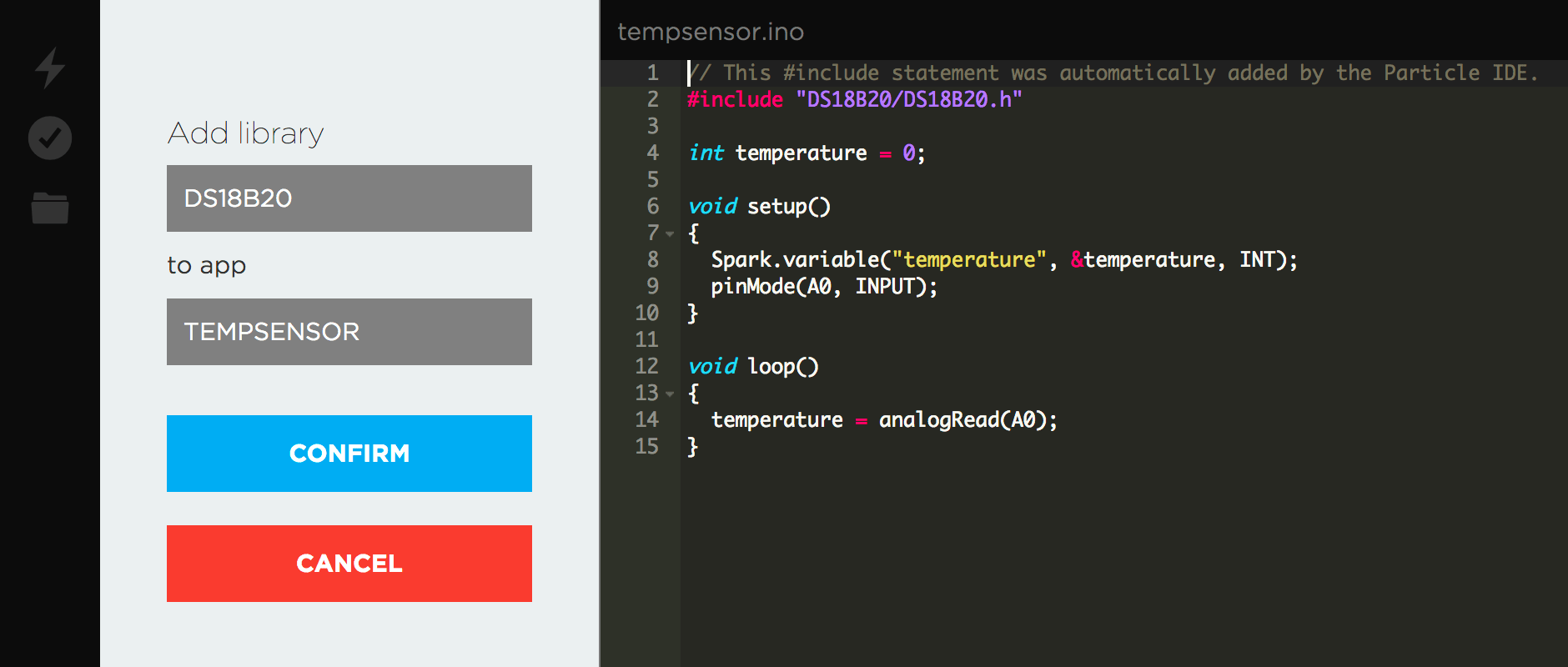Click the 'int temperature = 0;' line

point(807,153)
